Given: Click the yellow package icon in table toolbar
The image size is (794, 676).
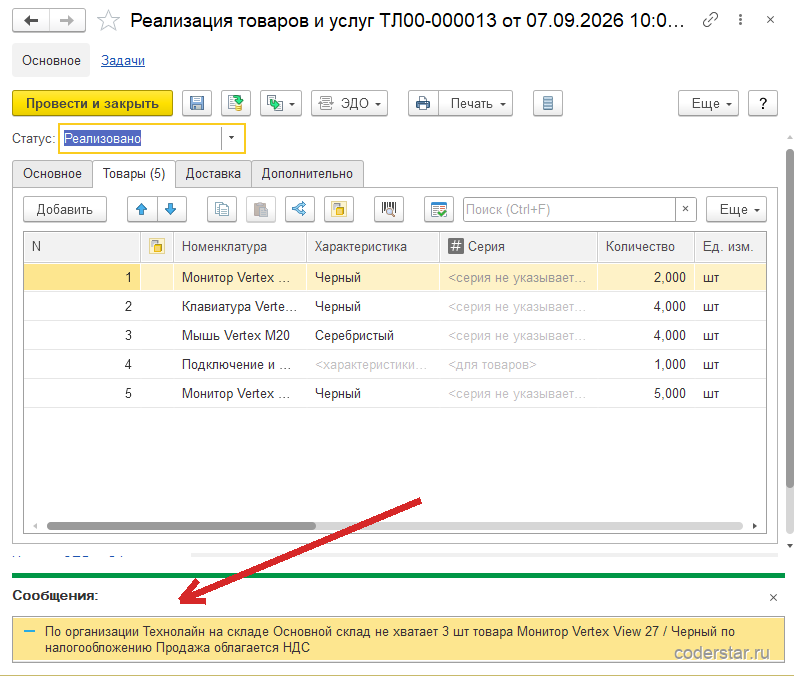Looking at the screenshot, I should (x=339, y=209).
